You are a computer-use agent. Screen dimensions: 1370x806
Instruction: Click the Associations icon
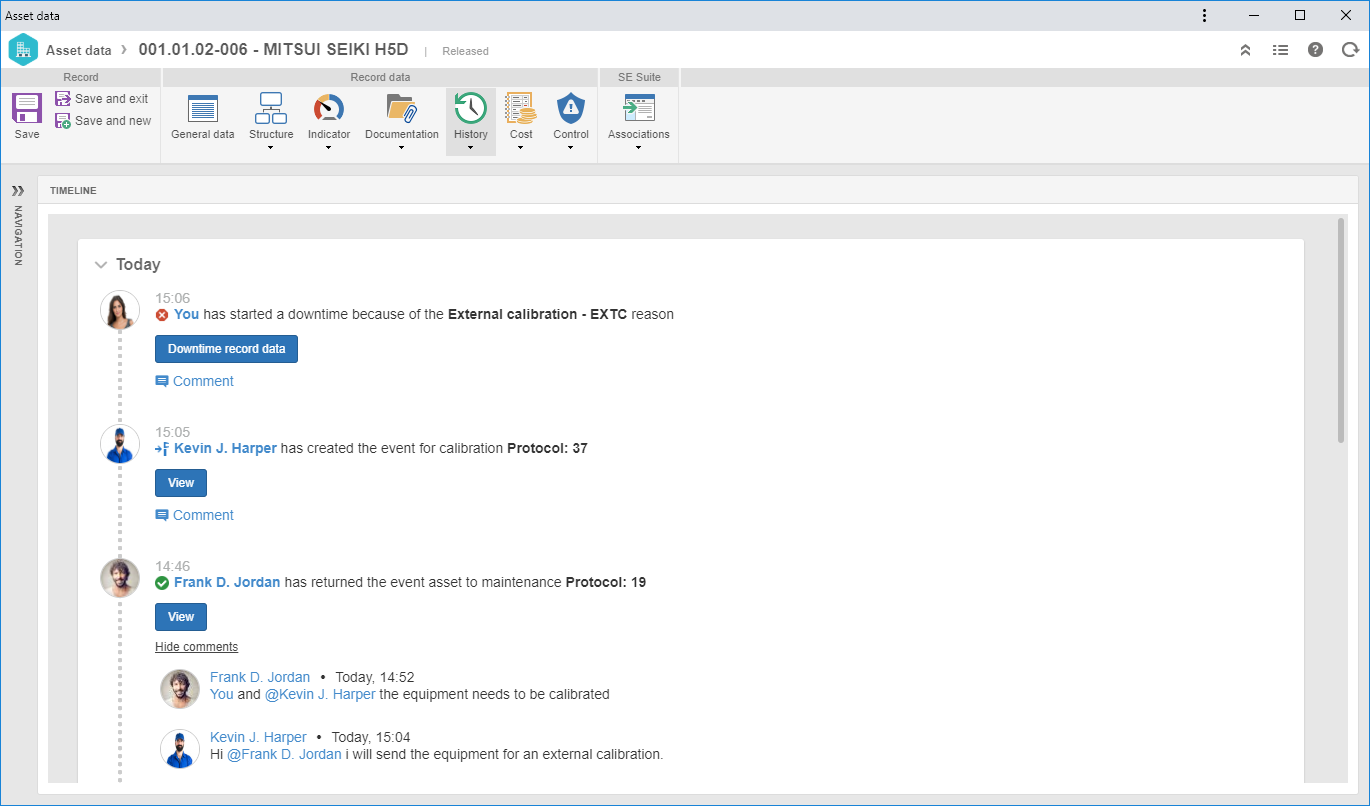639,108
